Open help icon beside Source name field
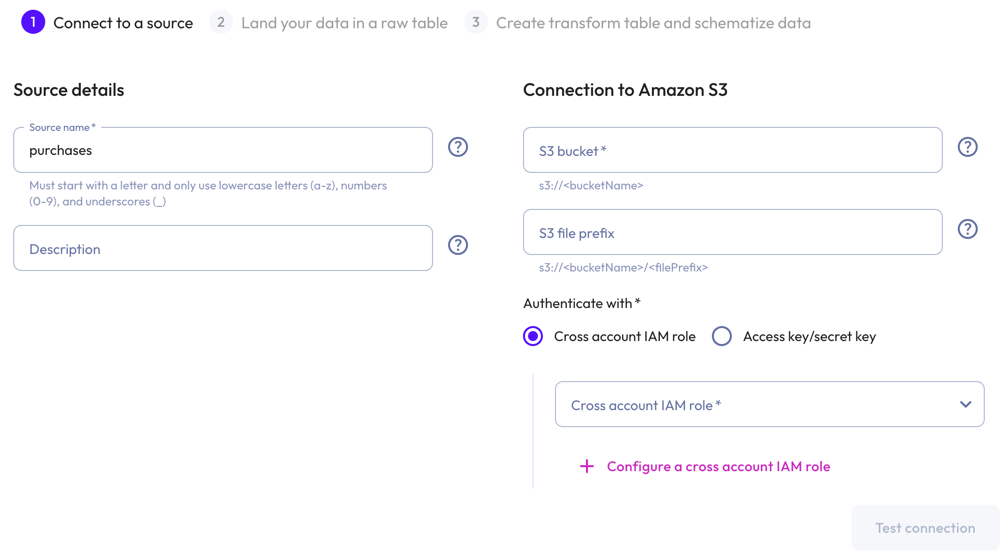Screen dimensions: 1008x560 (x=458, y=147)
